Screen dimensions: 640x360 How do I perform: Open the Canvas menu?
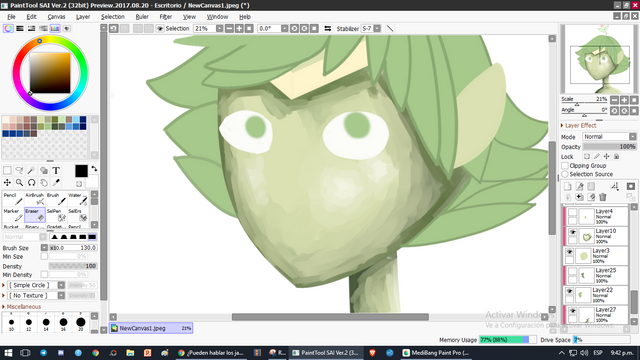click(x=56, y=17)
